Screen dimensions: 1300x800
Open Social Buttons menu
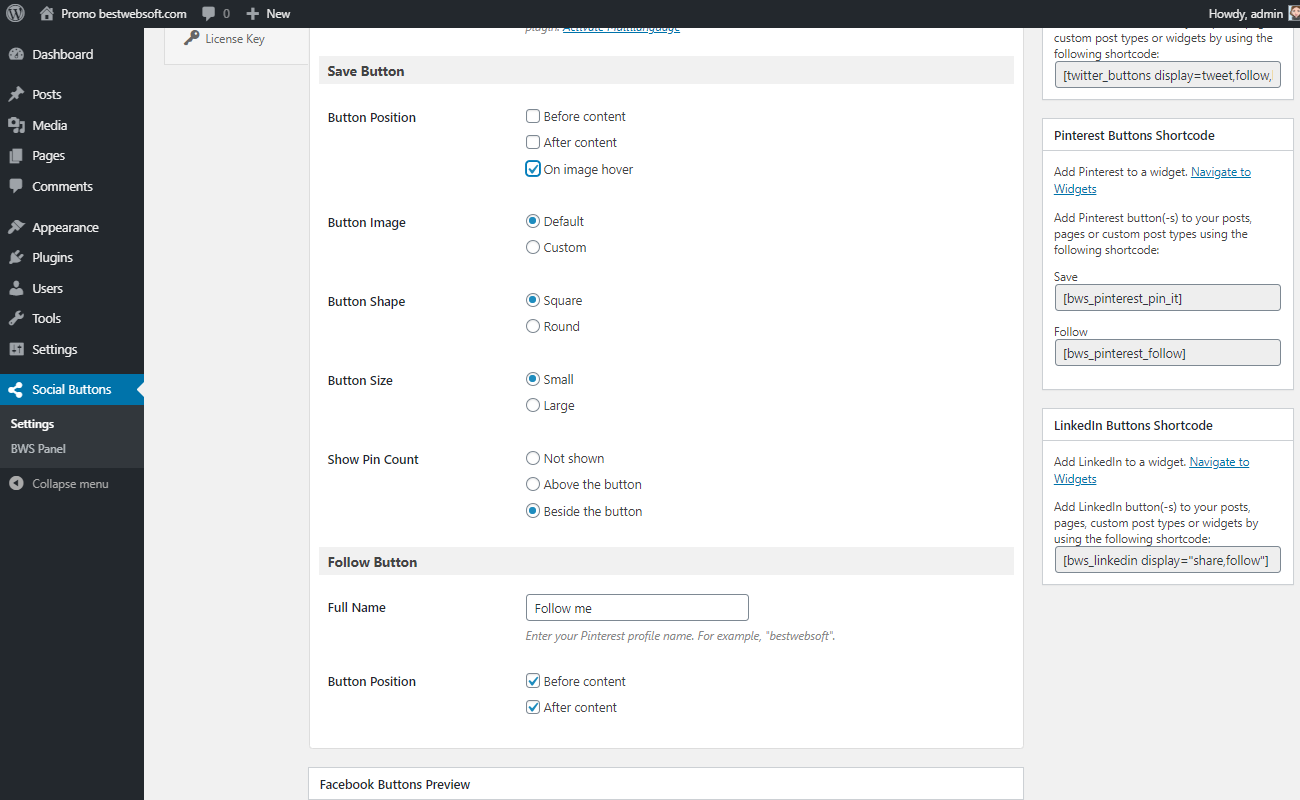72,390
